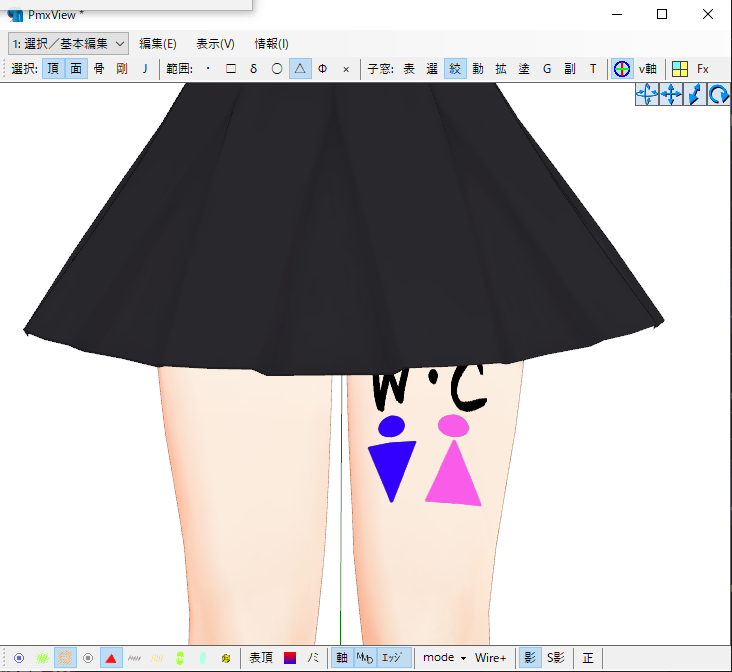Open the 塗 paint sub-window
The height and width of the screenshot is (672, 732).
coord(524,69)
